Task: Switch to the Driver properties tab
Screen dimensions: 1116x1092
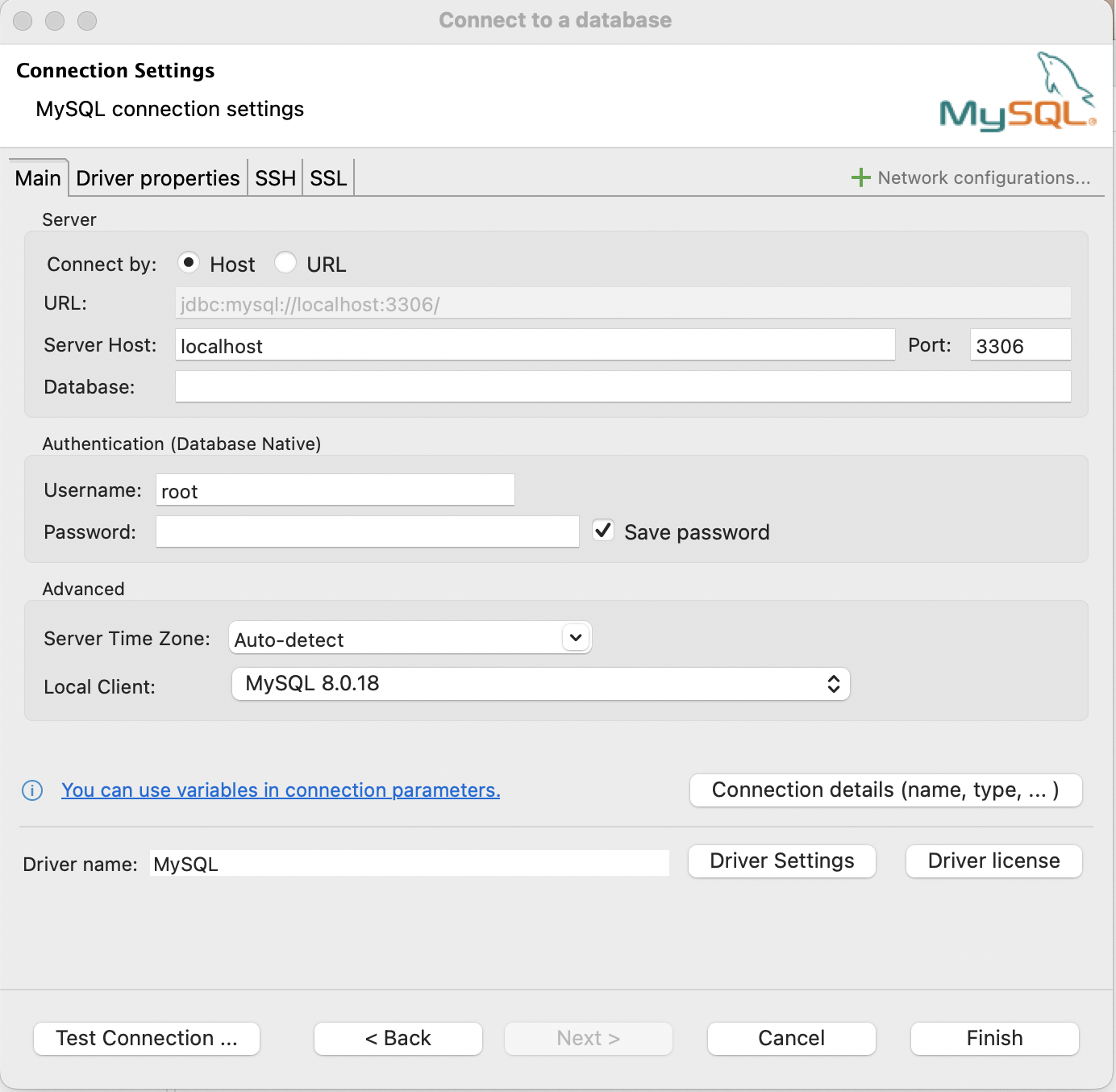Action: pos(158,178)
